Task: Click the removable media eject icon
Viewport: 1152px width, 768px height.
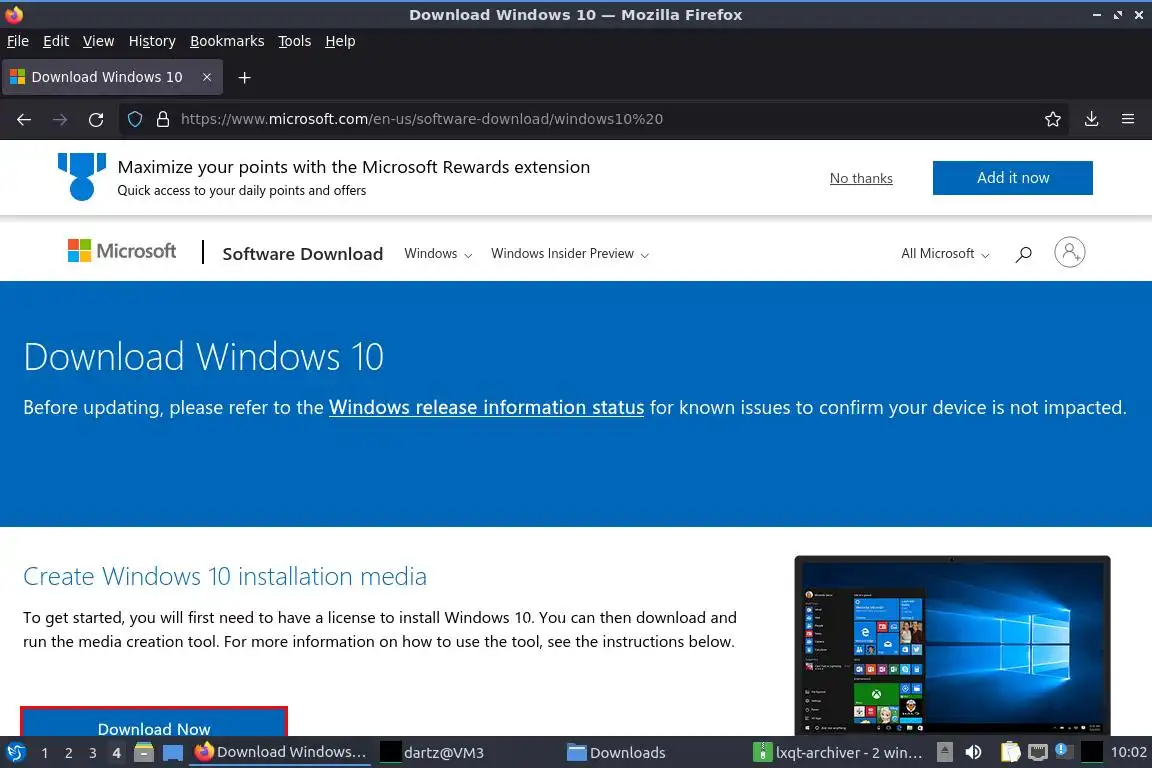Action: pyautogui.click(x=945, y=753)
